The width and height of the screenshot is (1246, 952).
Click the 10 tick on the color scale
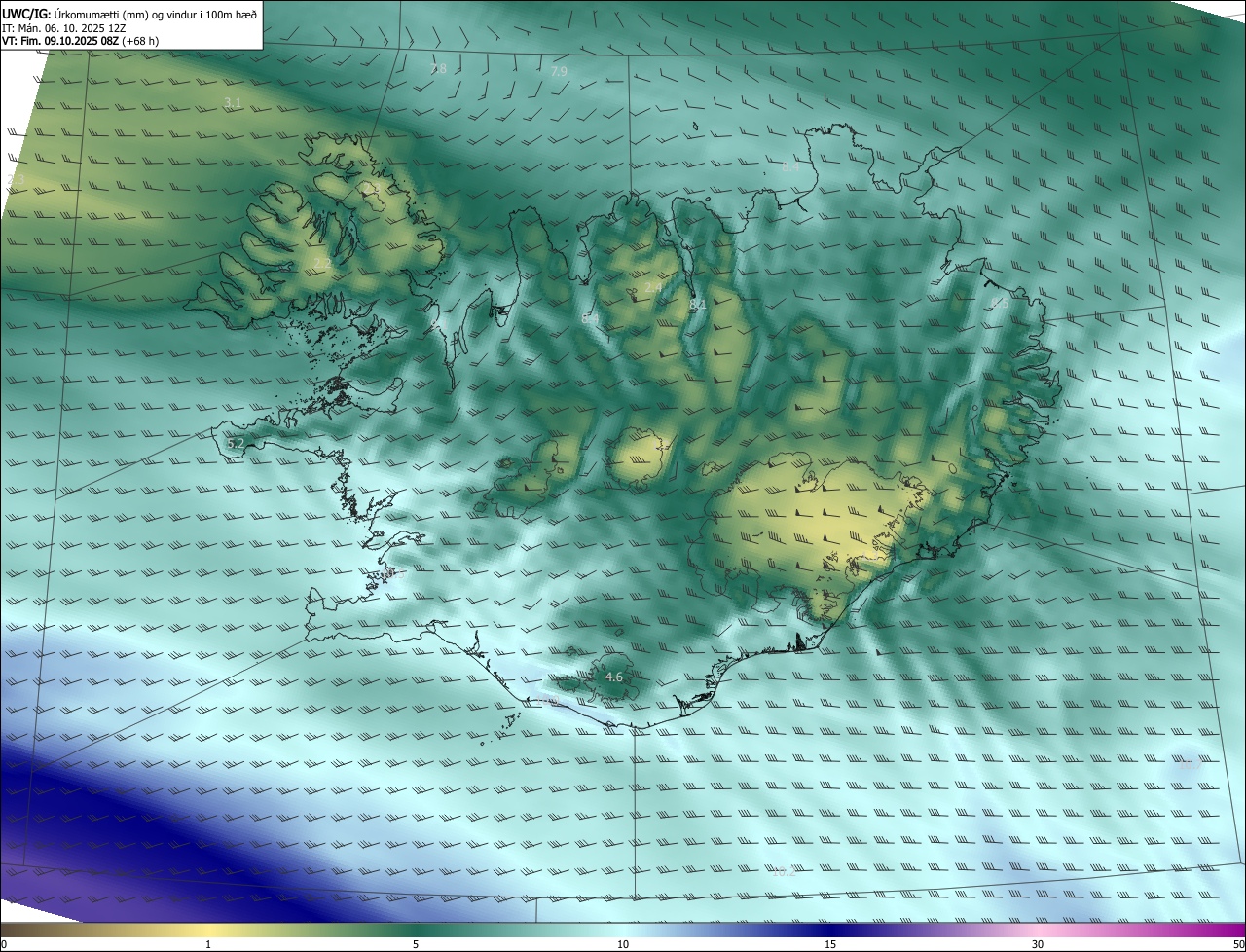(623, 944)
